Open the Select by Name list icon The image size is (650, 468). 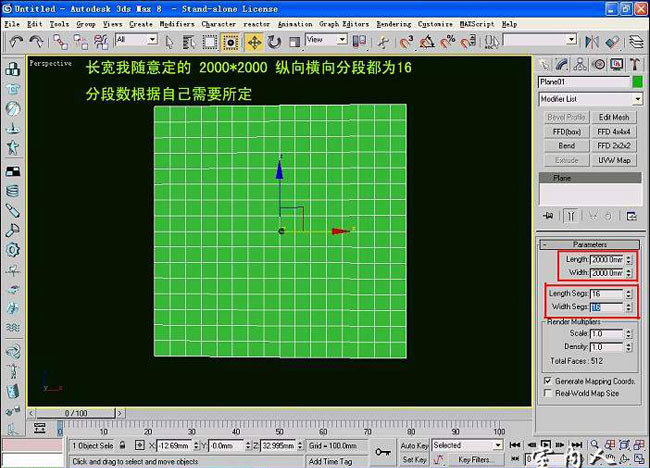pos(189,42)
